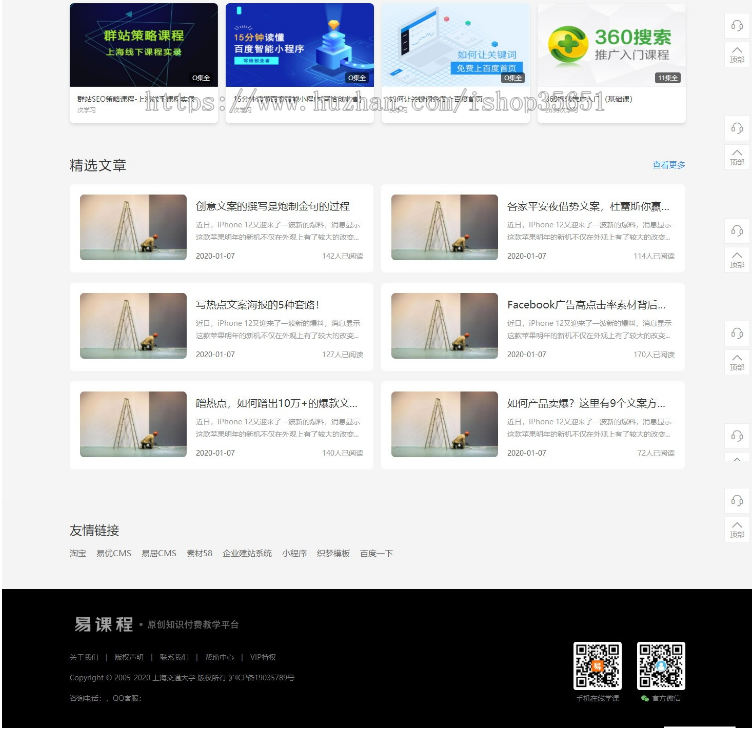This screenshot has width=752, height=729.
Task: Open article 如何产品卖爆？这里有9个文案方
Action: 586,403
